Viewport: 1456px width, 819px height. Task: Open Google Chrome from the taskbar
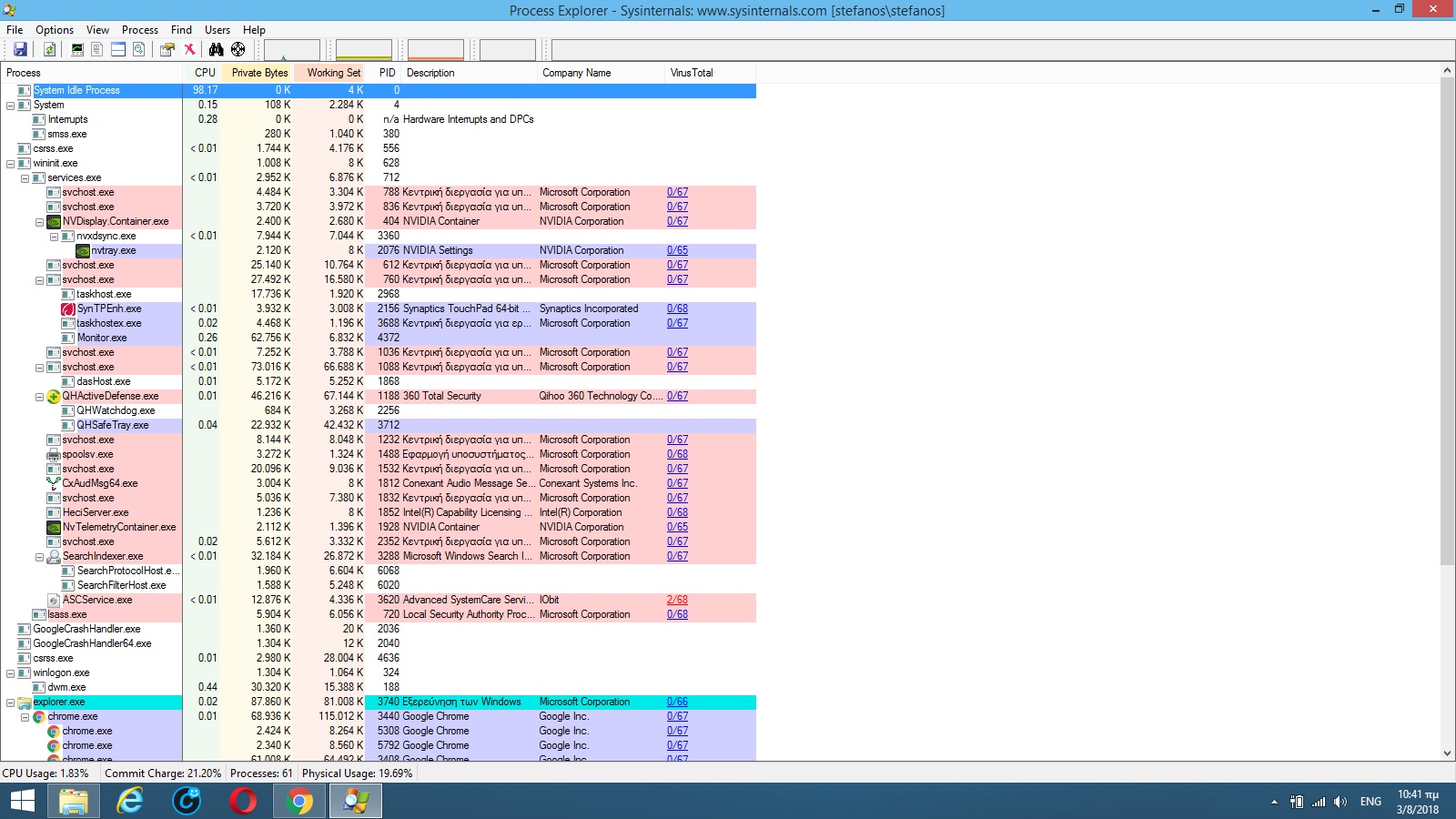click(298, 801)
